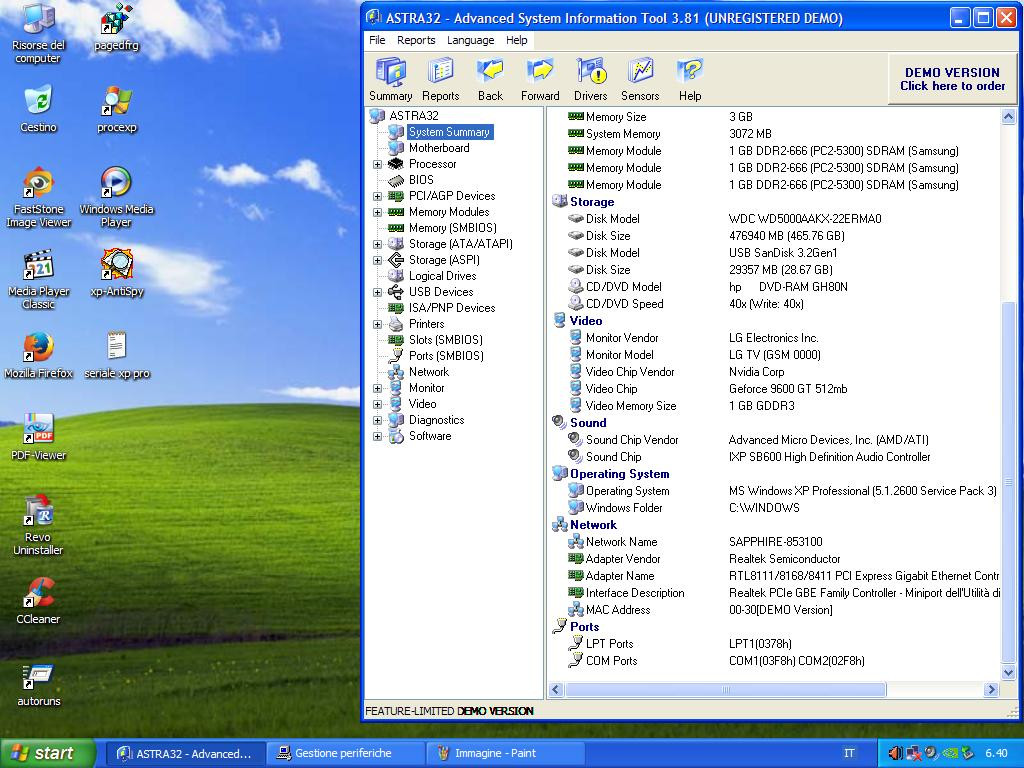Image resolution: width=1024 pixels, height=768 pixels.
Task: Open the Language menu
Action: pos(470,40)
